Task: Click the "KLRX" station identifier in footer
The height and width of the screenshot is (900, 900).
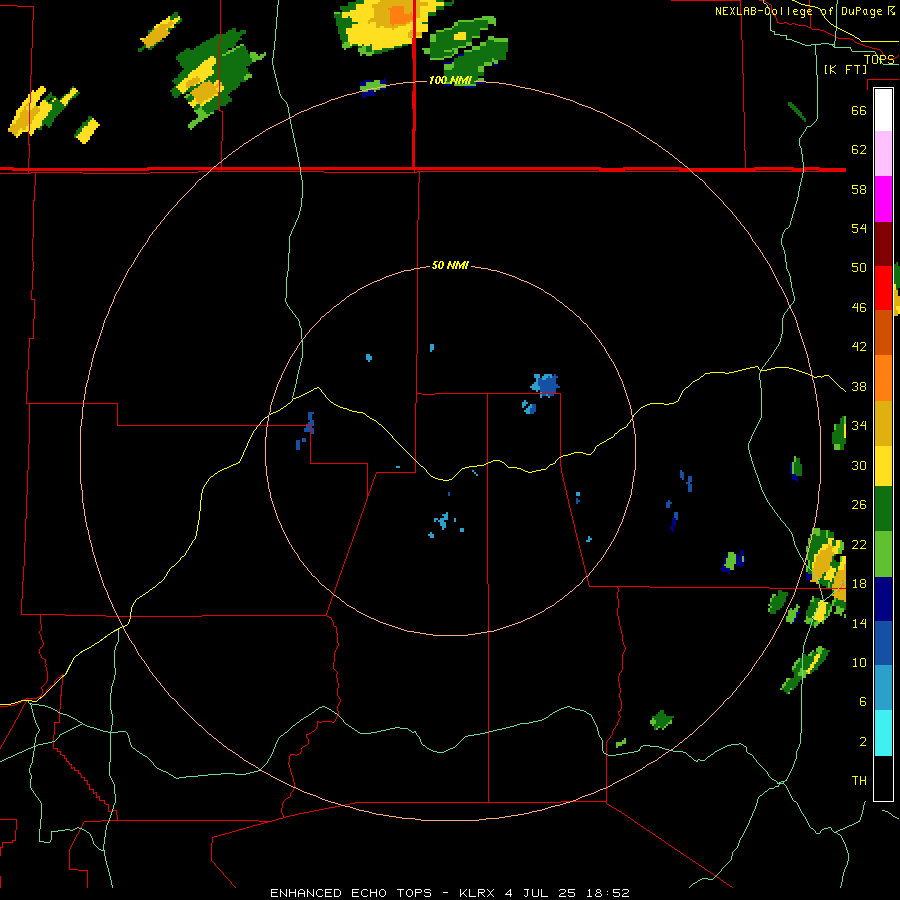Action: tap(478, 893)
